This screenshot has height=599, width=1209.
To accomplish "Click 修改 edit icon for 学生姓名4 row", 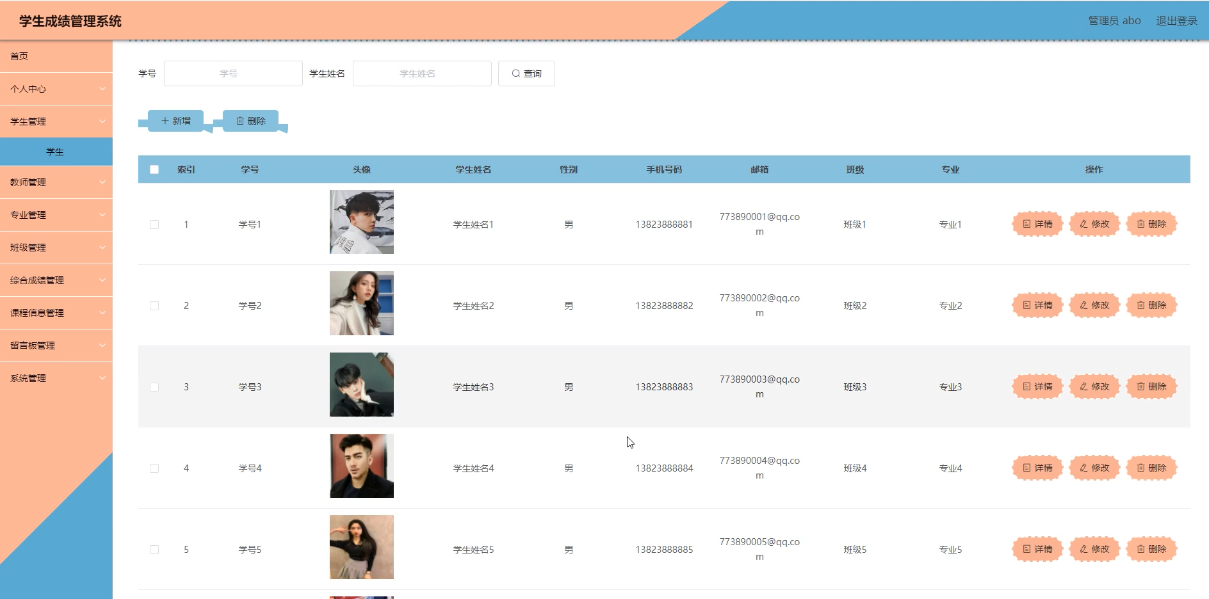I will (x=1084, y=468).
